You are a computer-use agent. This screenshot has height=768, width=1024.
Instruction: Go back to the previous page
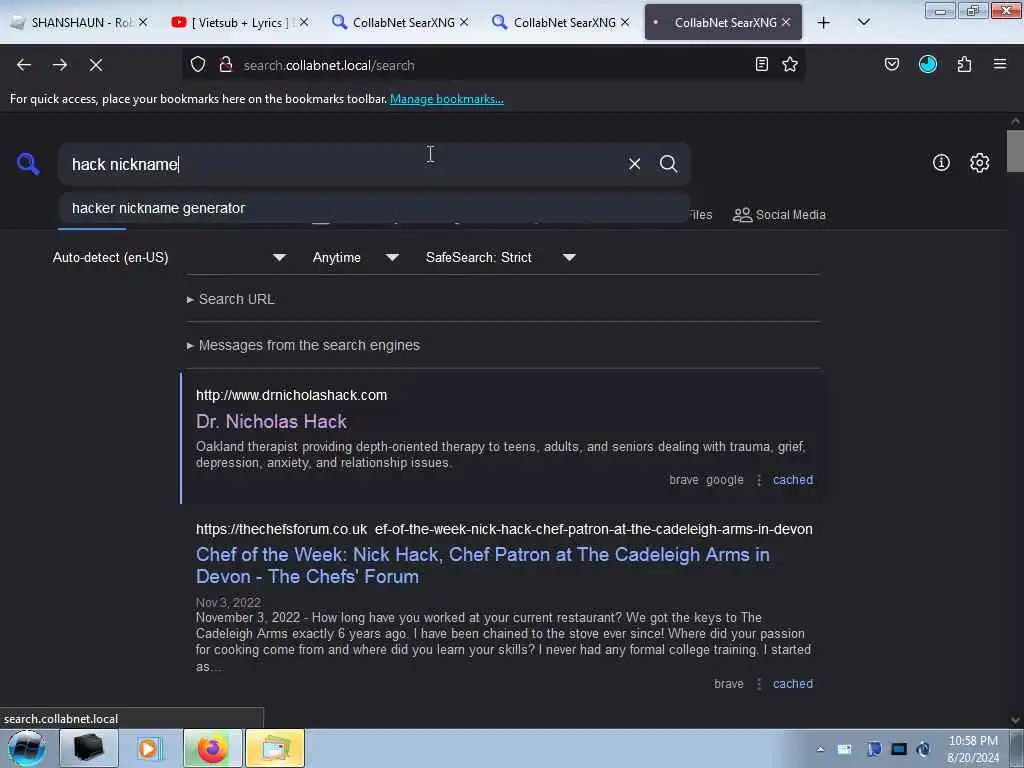coord(24,65)
